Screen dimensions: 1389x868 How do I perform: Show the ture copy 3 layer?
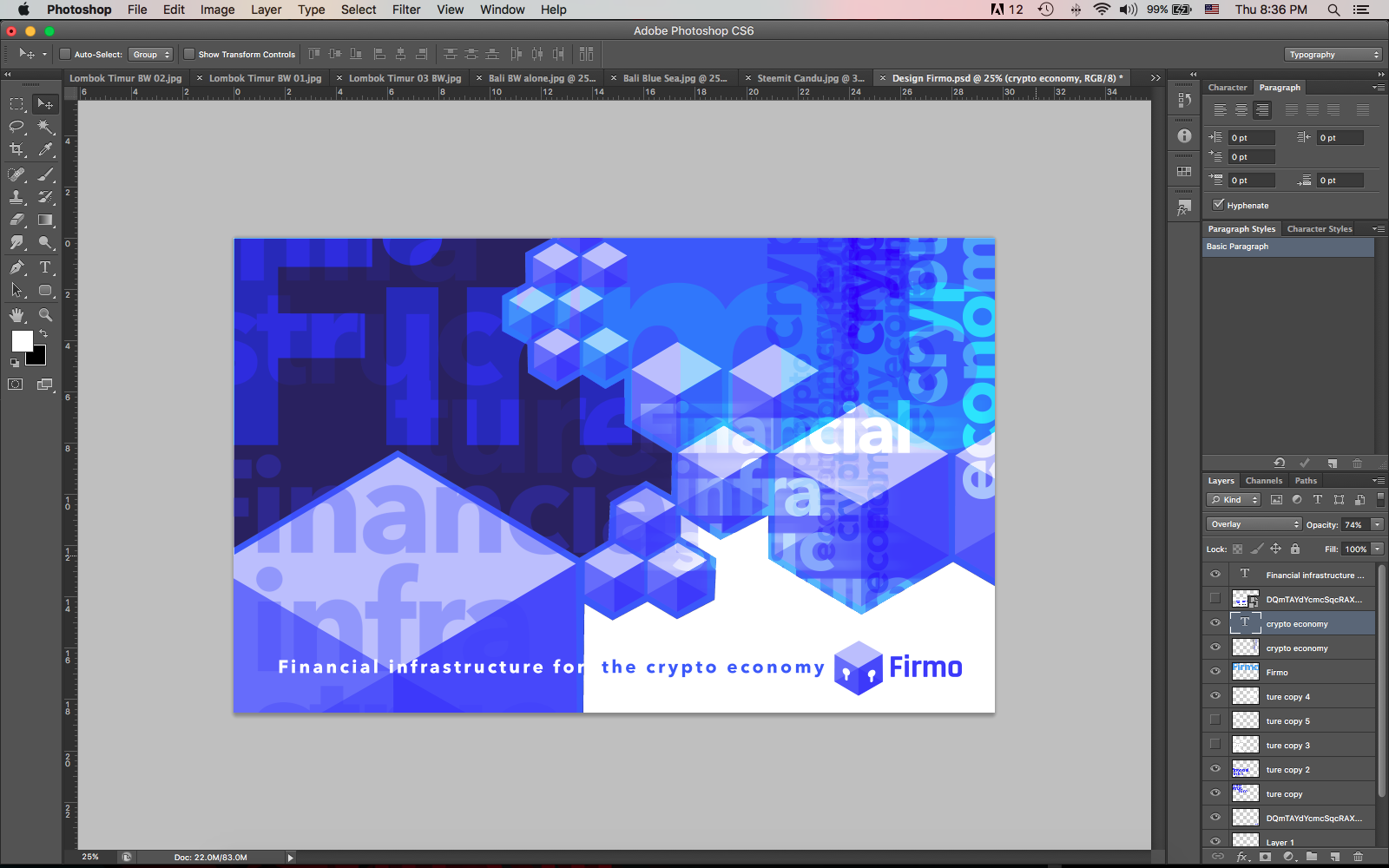[x=1215, y=745]
